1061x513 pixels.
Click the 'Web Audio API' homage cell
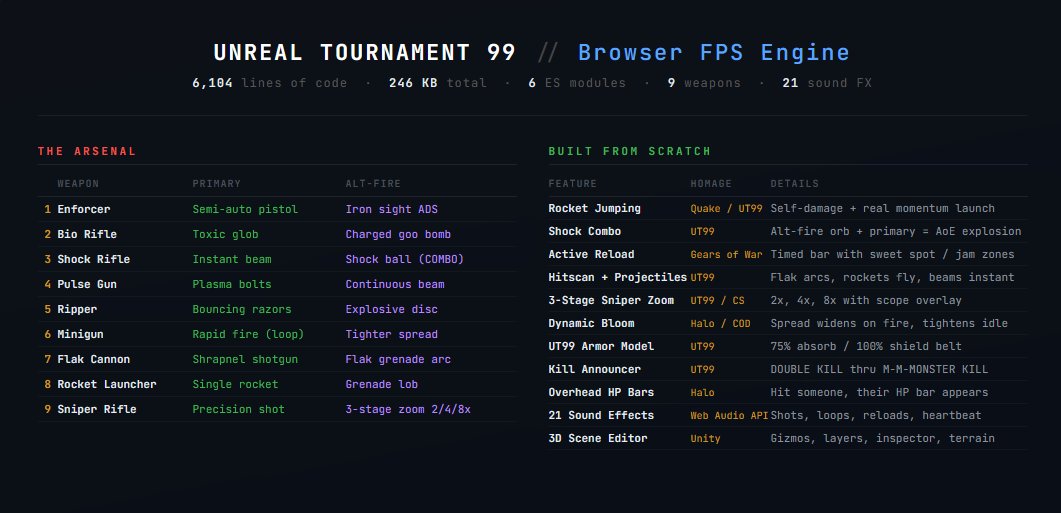[x=729, y=416]
